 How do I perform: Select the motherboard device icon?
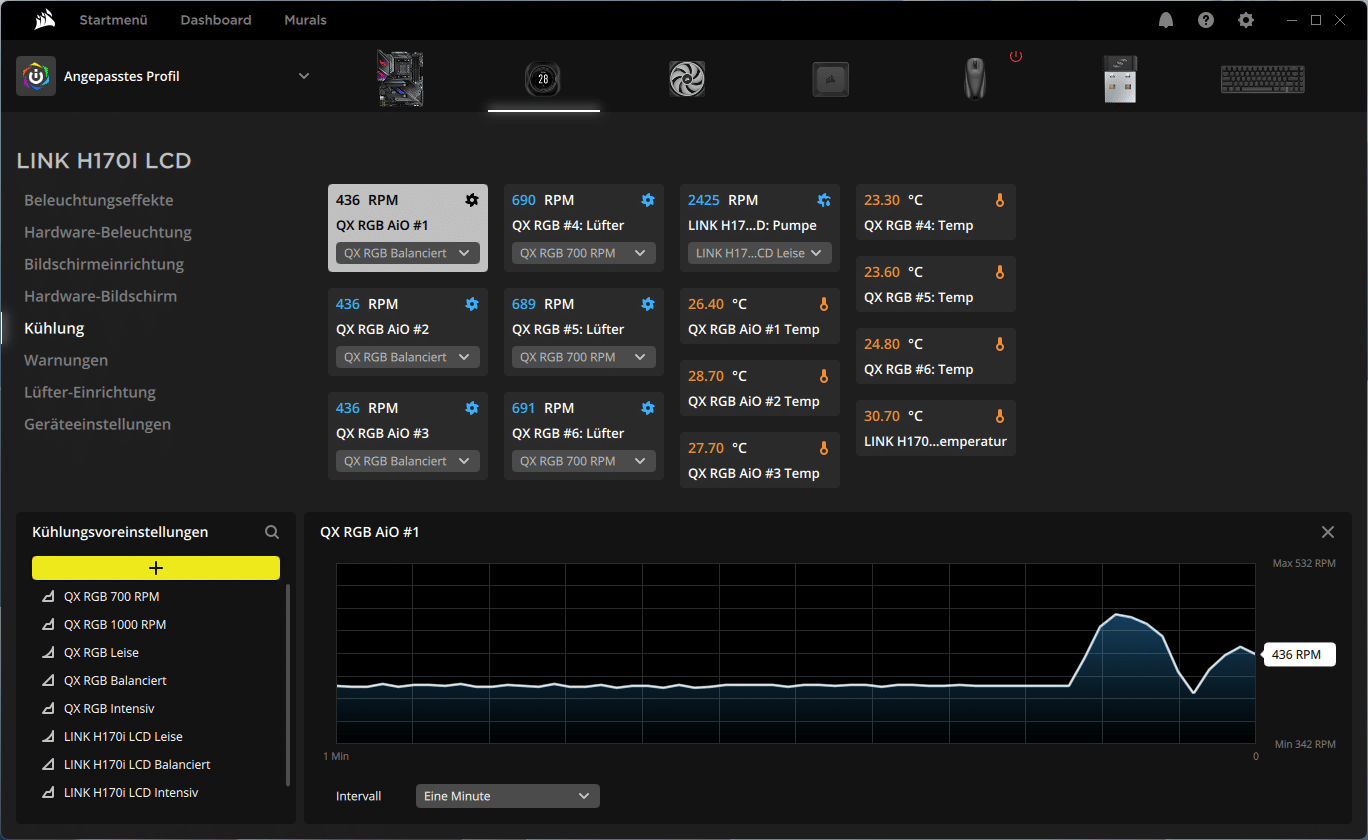[x=400, y=78]
